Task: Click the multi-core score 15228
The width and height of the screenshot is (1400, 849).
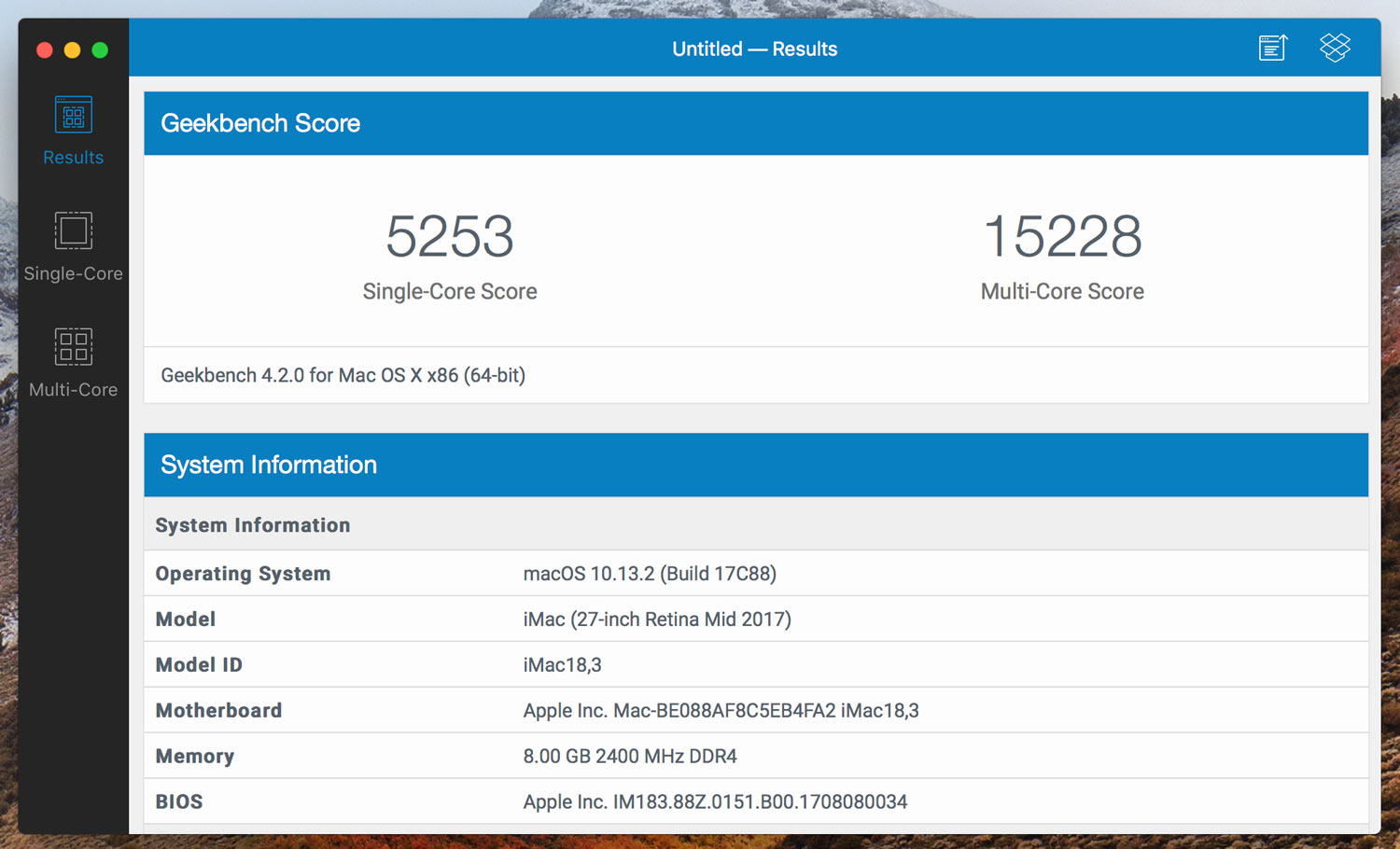Action: pyautogui.click(x=1062, y=236)
